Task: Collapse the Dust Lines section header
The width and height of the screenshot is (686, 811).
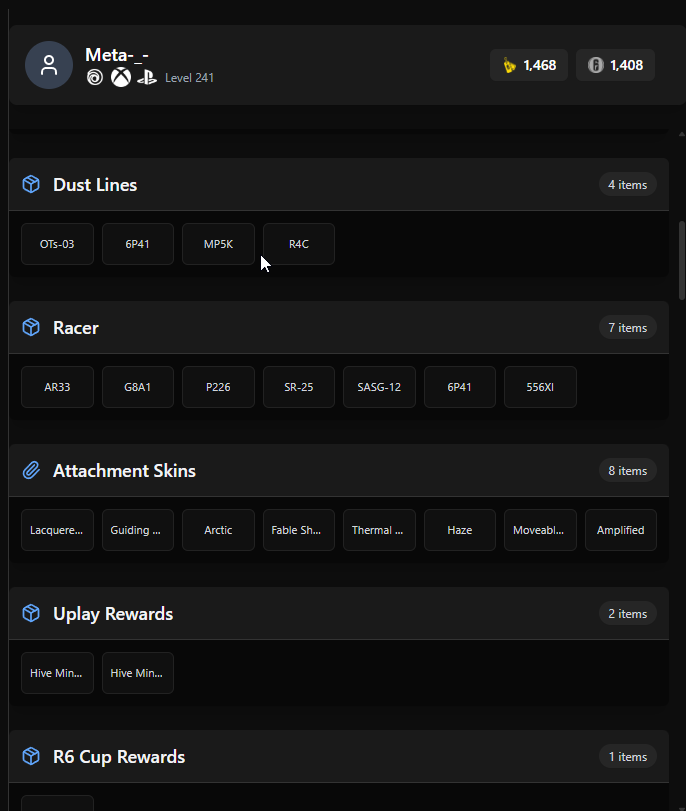Action: (x=339, y=185)
